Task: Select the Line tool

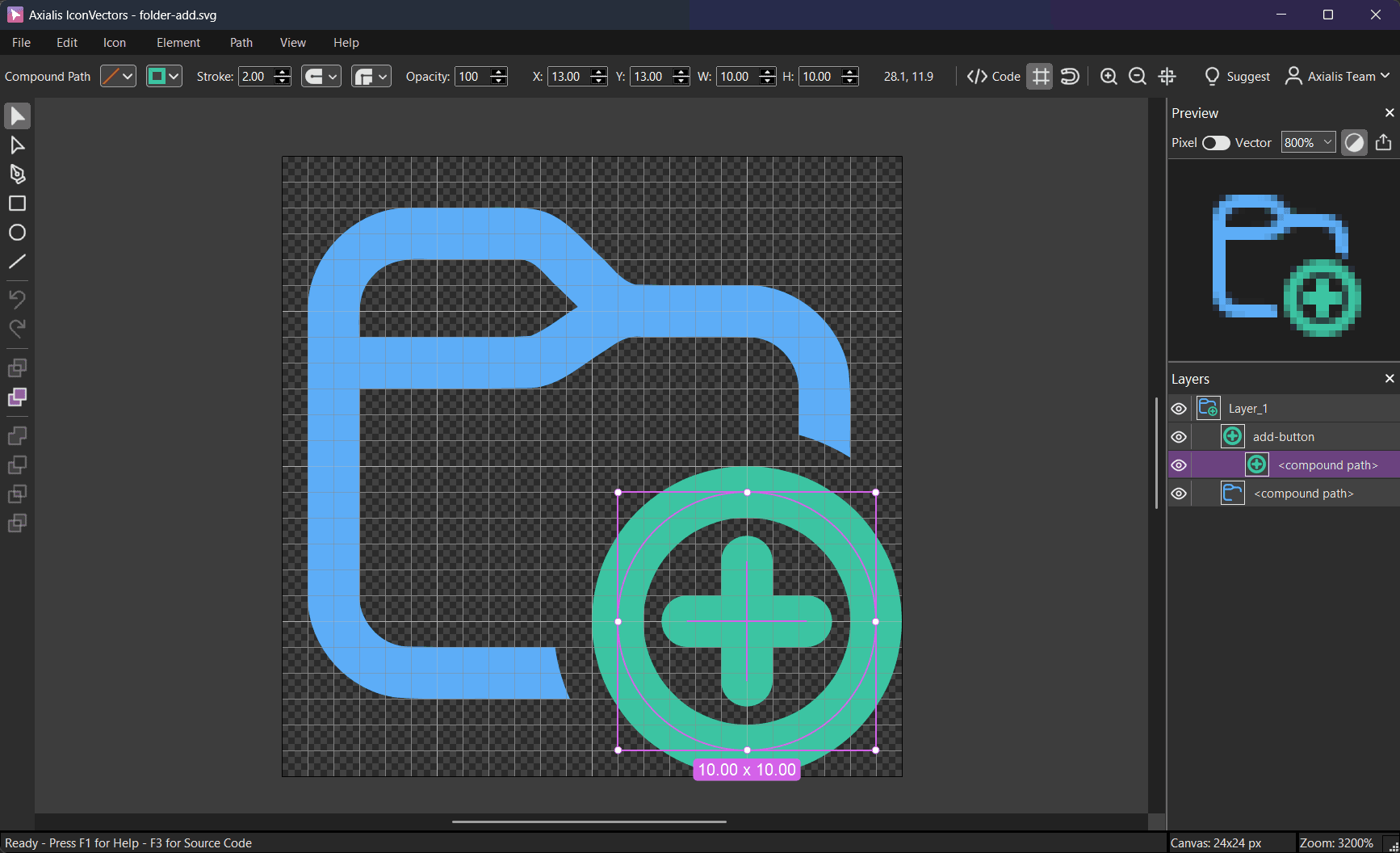Action: (17, 262)
